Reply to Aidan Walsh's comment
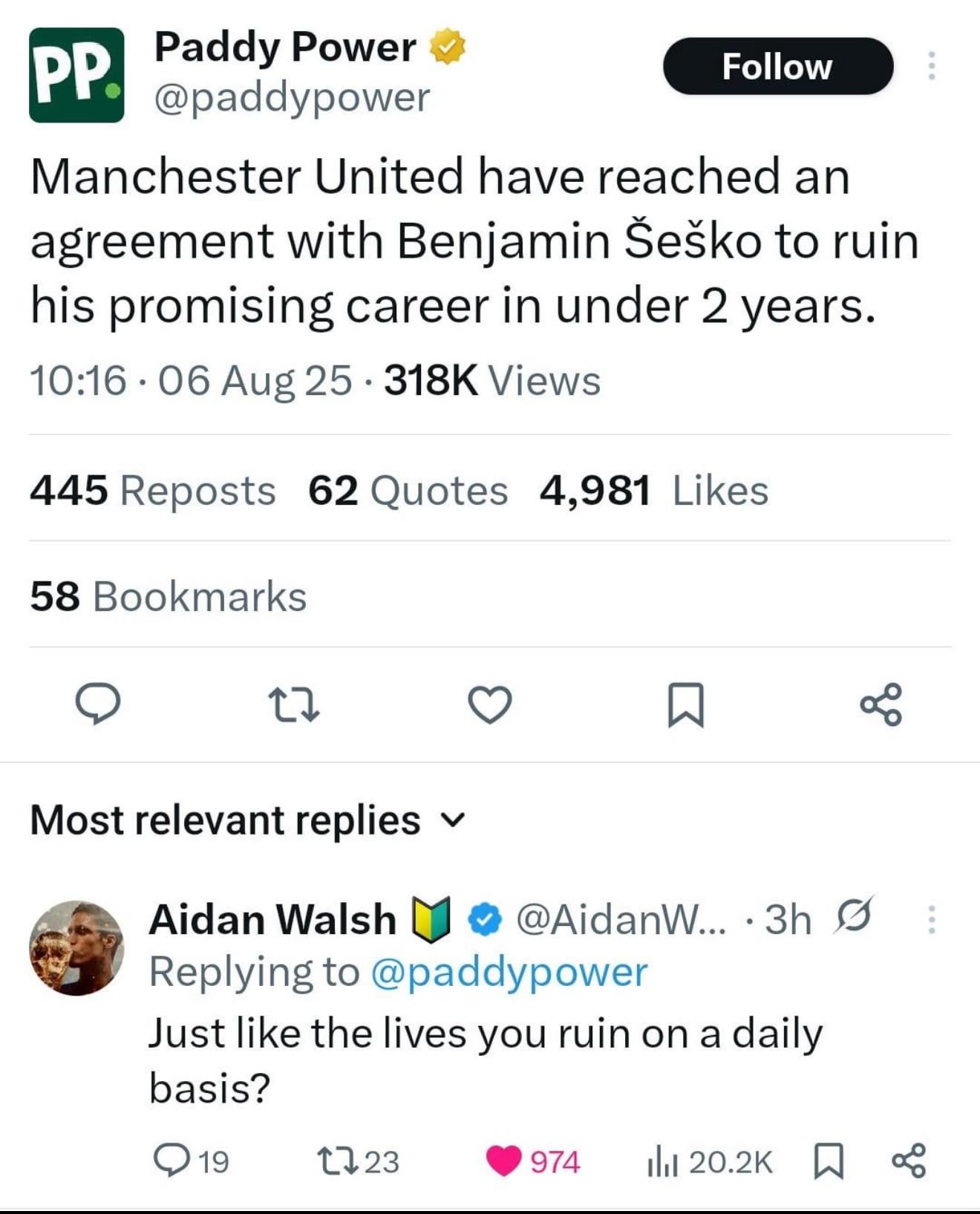This screenshot has height=1214, width=980. 191,1161
